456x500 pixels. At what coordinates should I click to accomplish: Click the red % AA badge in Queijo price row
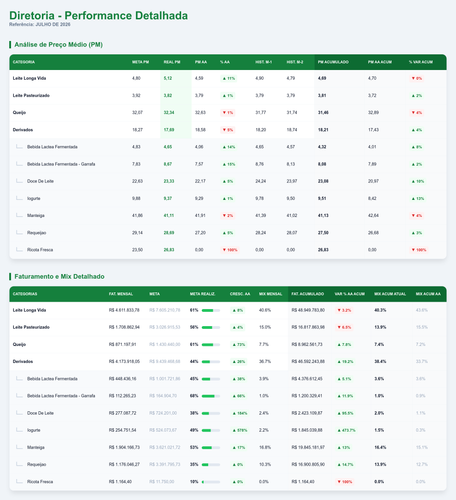tap(228, 113)
